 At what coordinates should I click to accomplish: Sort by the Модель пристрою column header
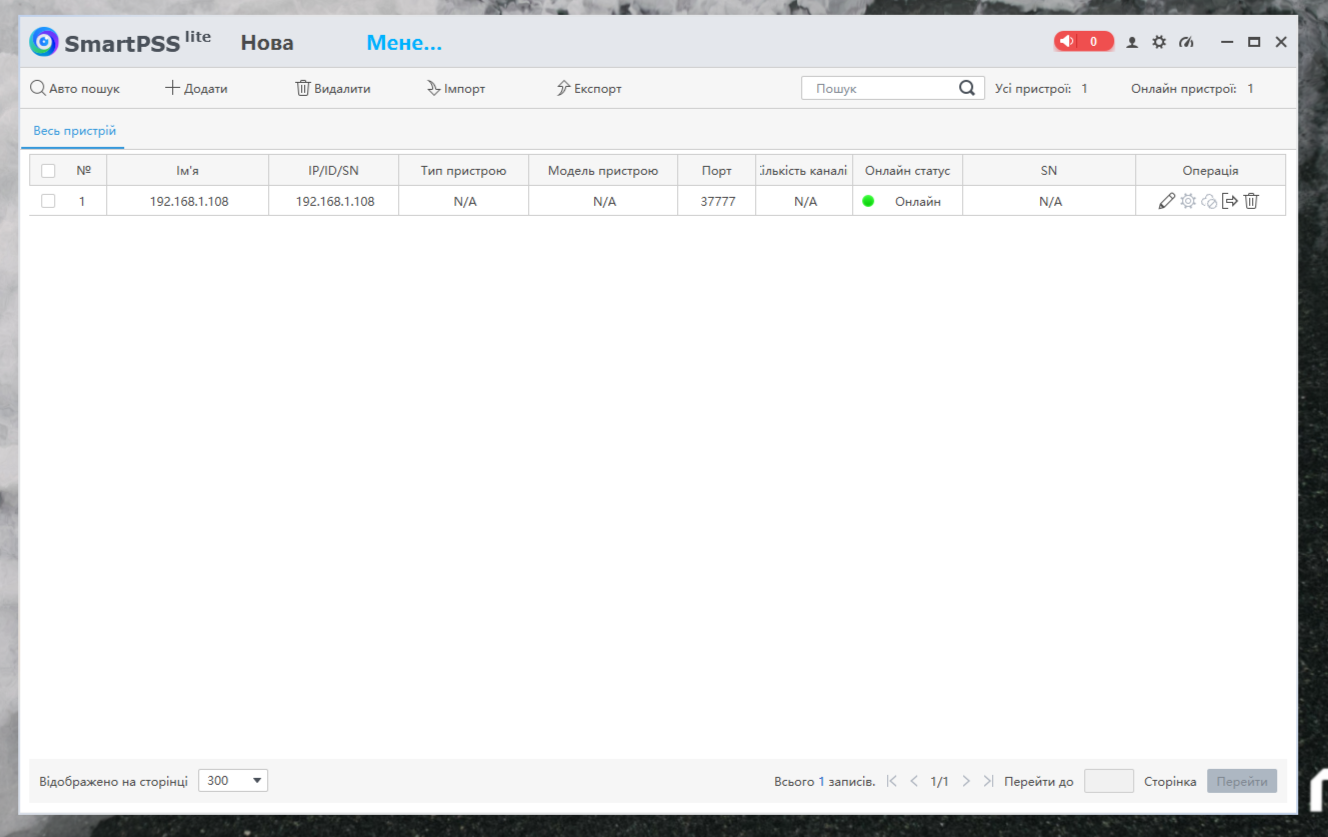click(603, 171)
